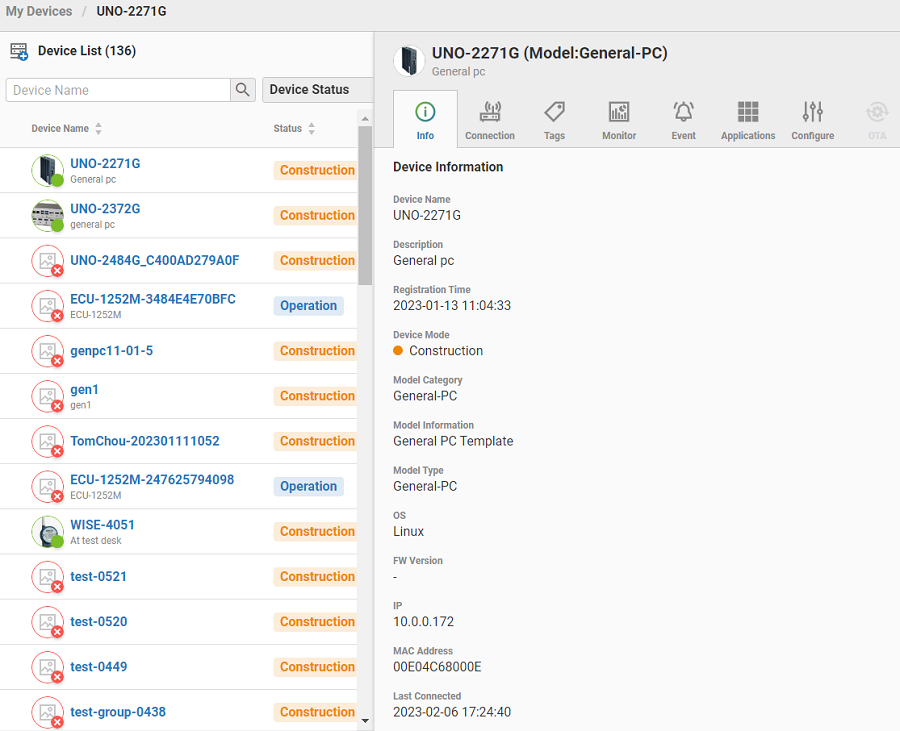This screenshot has width=900, height=731.
Task: Click the device list scrollbar down arrow
Action: point(365,720)
